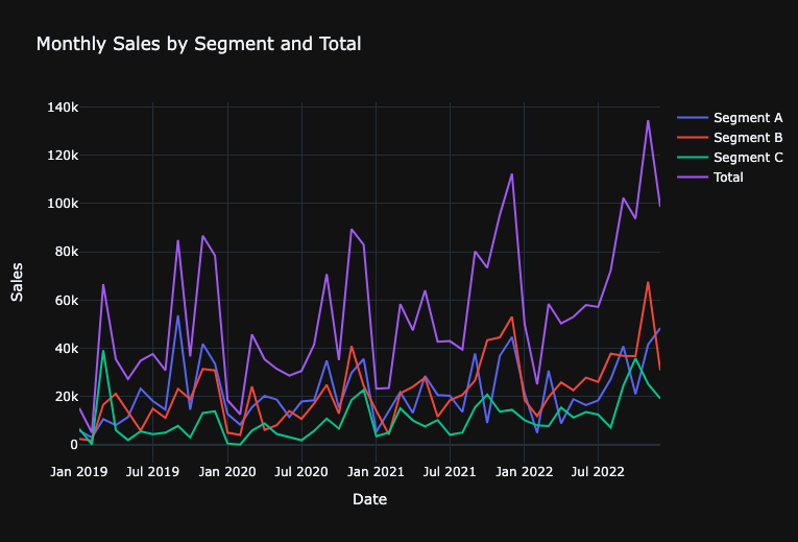Click the purple Total legend line

tap(693, 177)
